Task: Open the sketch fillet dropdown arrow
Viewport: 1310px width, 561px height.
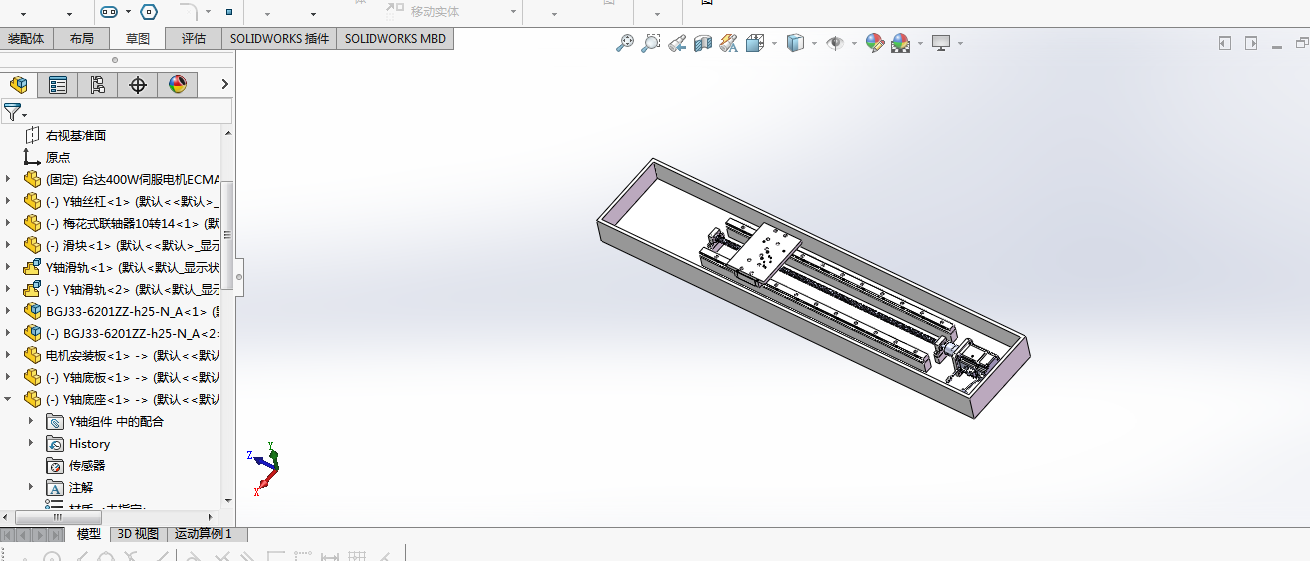Action: (x=208, y=13)
